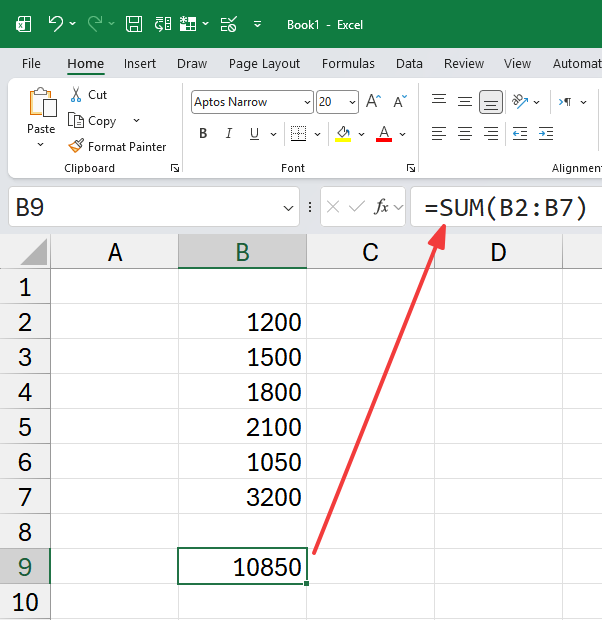Image resolution: width=602 pixels, height=620 pixels.
Task: Center text horizontally
Action: click(x=465, y=134)
